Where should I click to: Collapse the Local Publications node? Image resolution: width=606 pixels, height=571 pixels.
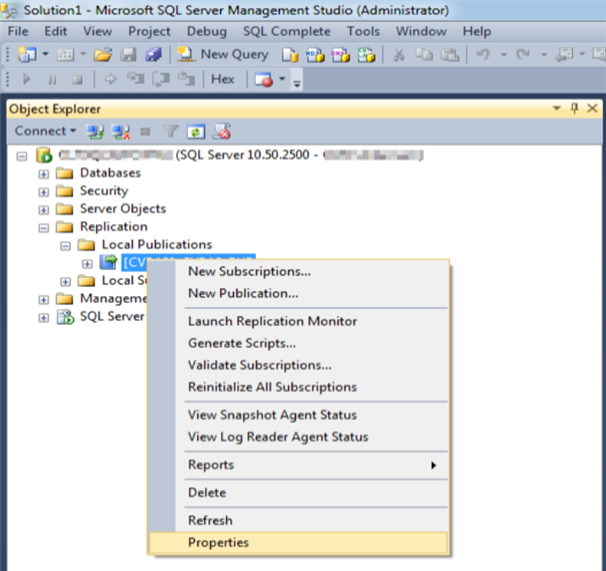65,246
